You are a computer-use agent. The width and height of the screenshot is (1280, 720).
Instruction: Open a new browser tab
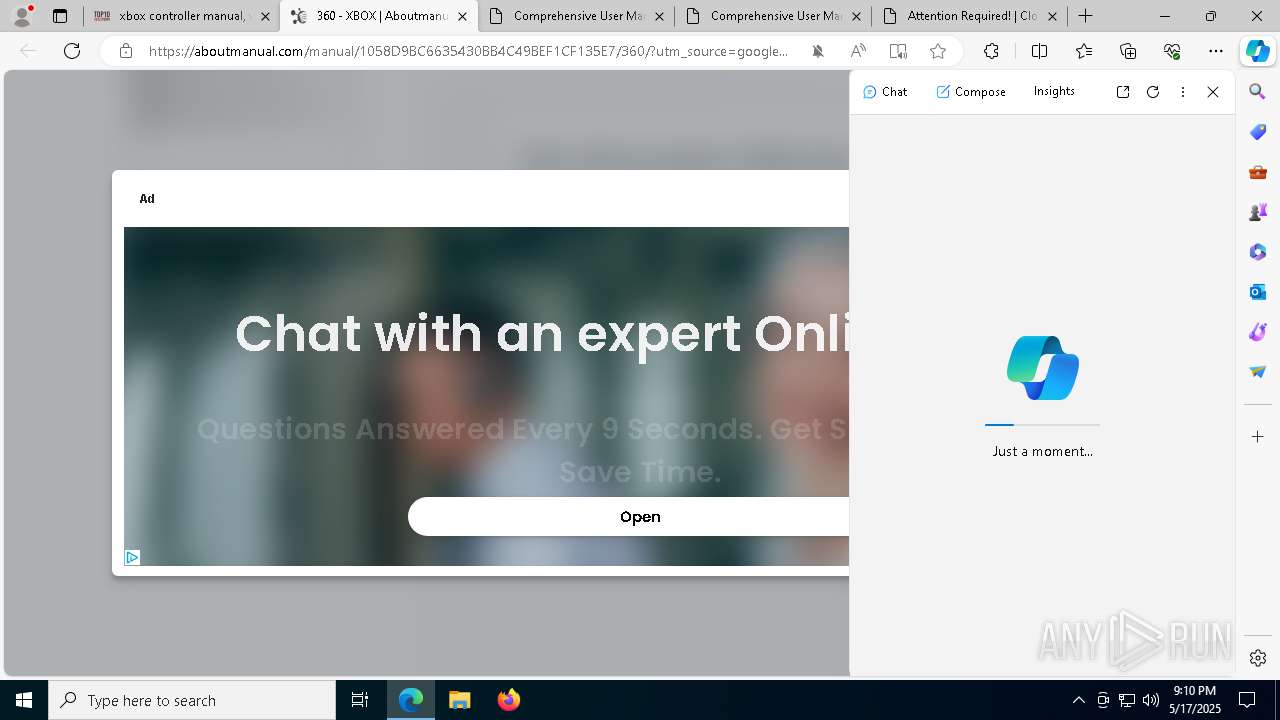(1086, 16)
